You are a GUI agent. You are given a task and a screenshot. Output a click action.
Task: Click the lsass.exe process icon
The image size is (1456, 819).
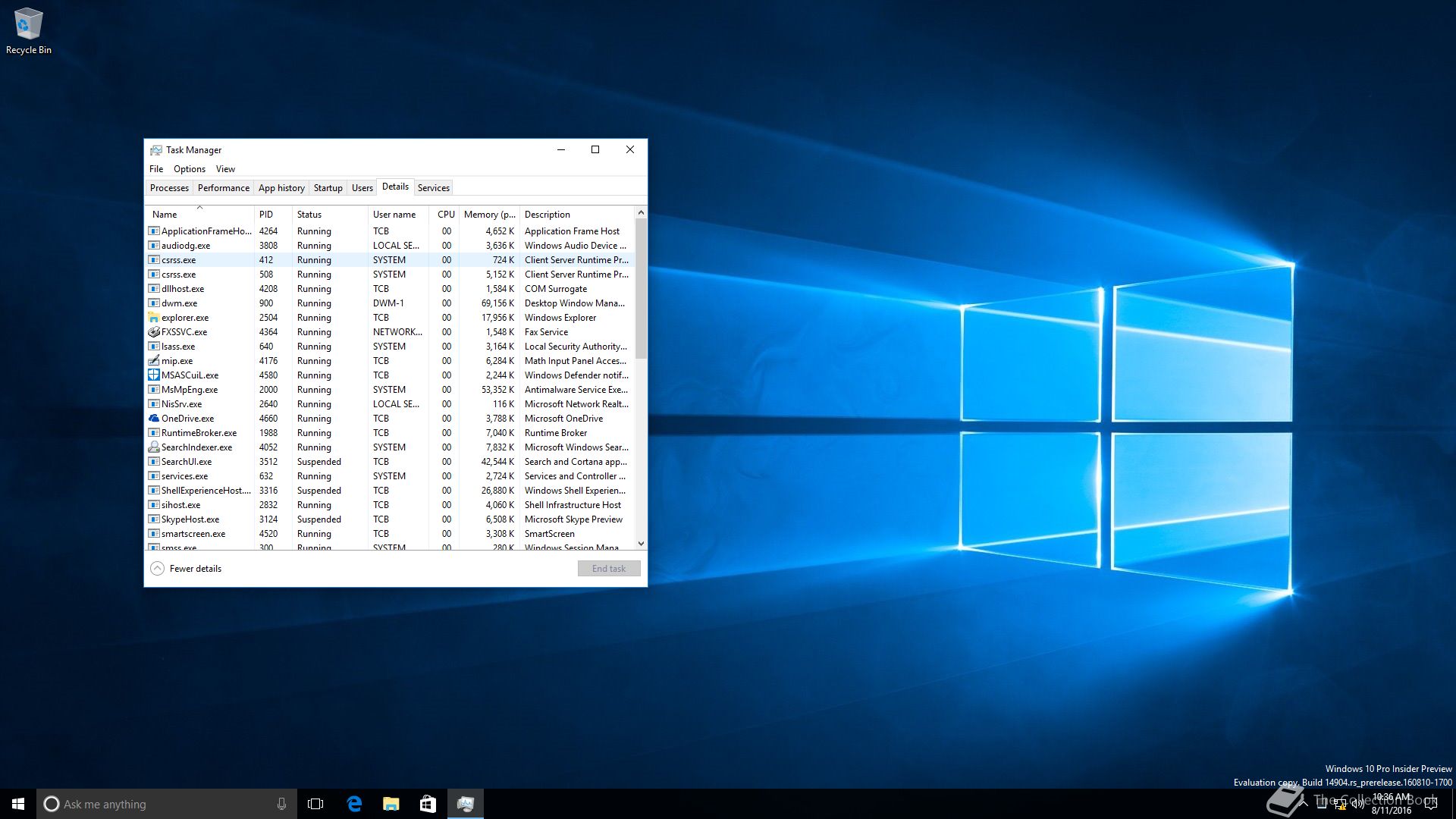153,347
